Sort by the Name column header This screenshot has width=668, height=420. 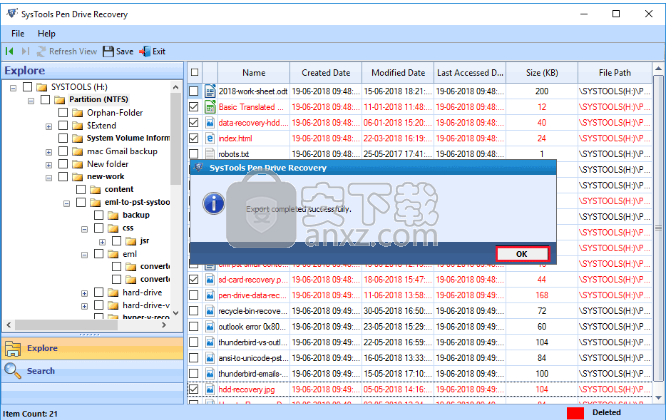click(253, 73)
